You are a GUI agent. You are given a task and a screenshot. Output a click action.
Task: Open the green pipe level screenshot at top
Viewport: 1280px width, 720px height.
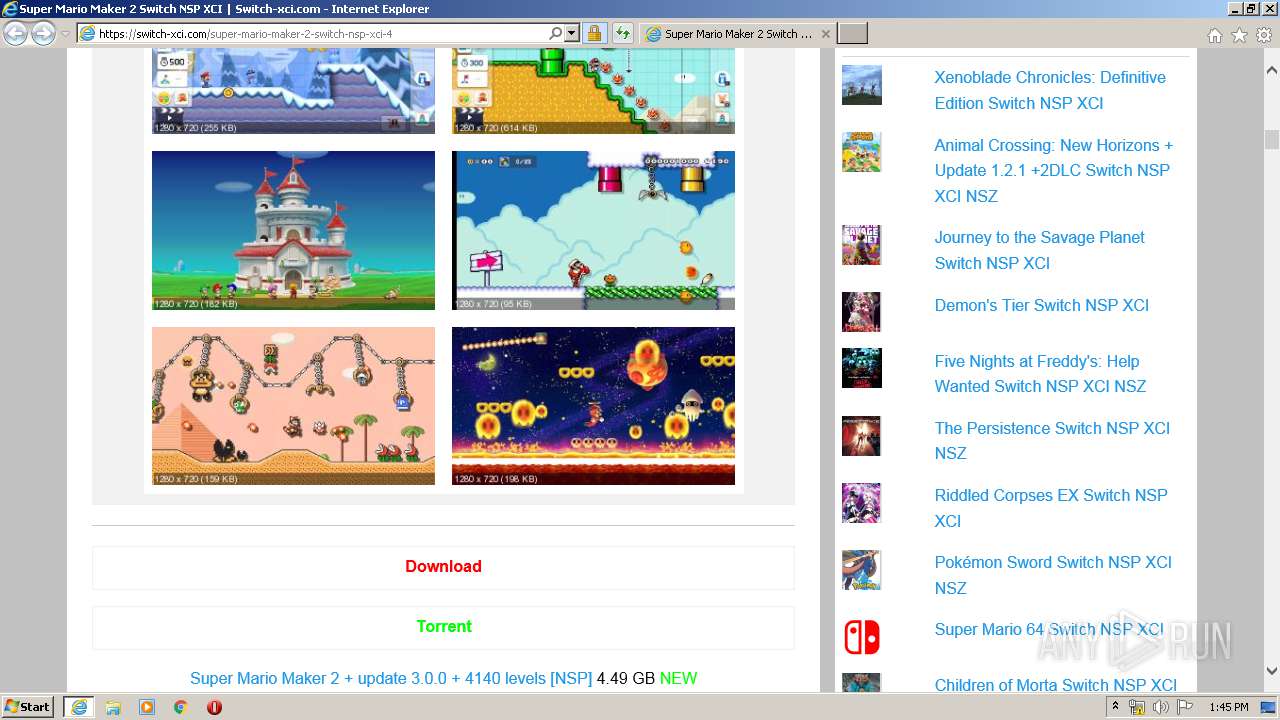(593, 91)
